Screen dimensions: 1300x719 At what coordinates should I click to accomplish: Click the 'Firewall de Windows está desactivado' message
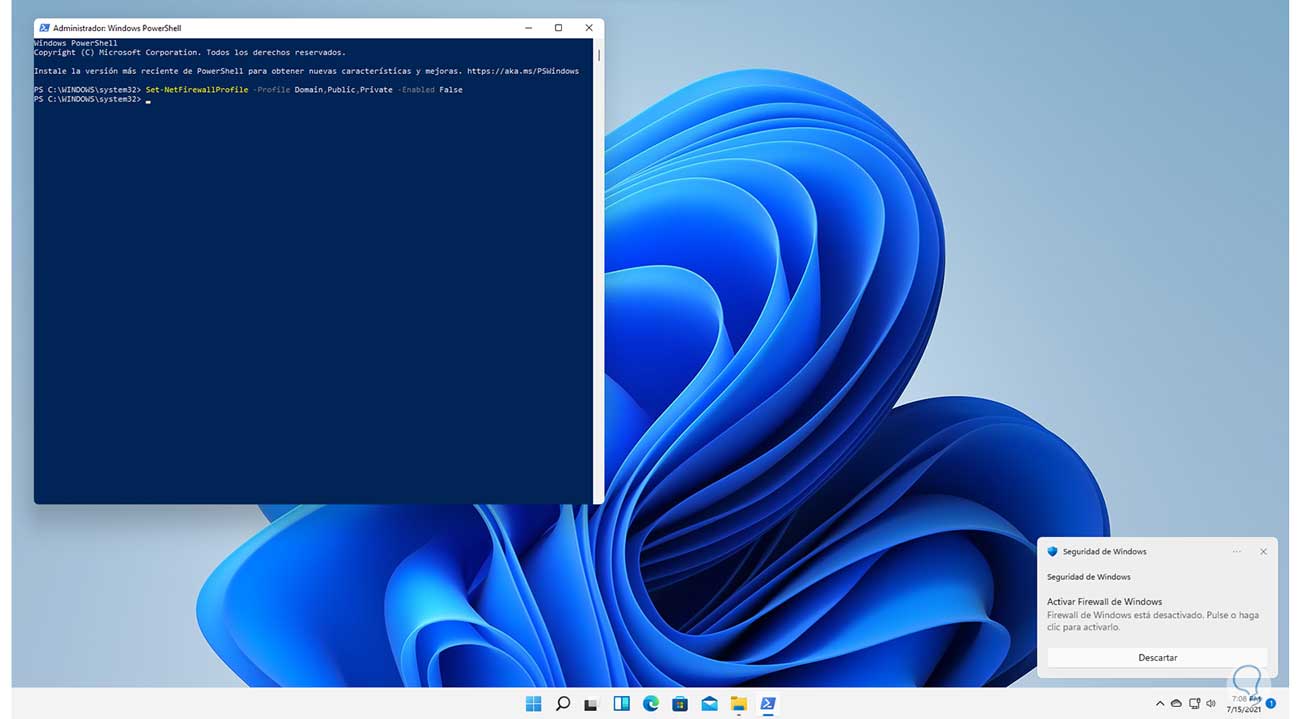[x=1153, y=621]
